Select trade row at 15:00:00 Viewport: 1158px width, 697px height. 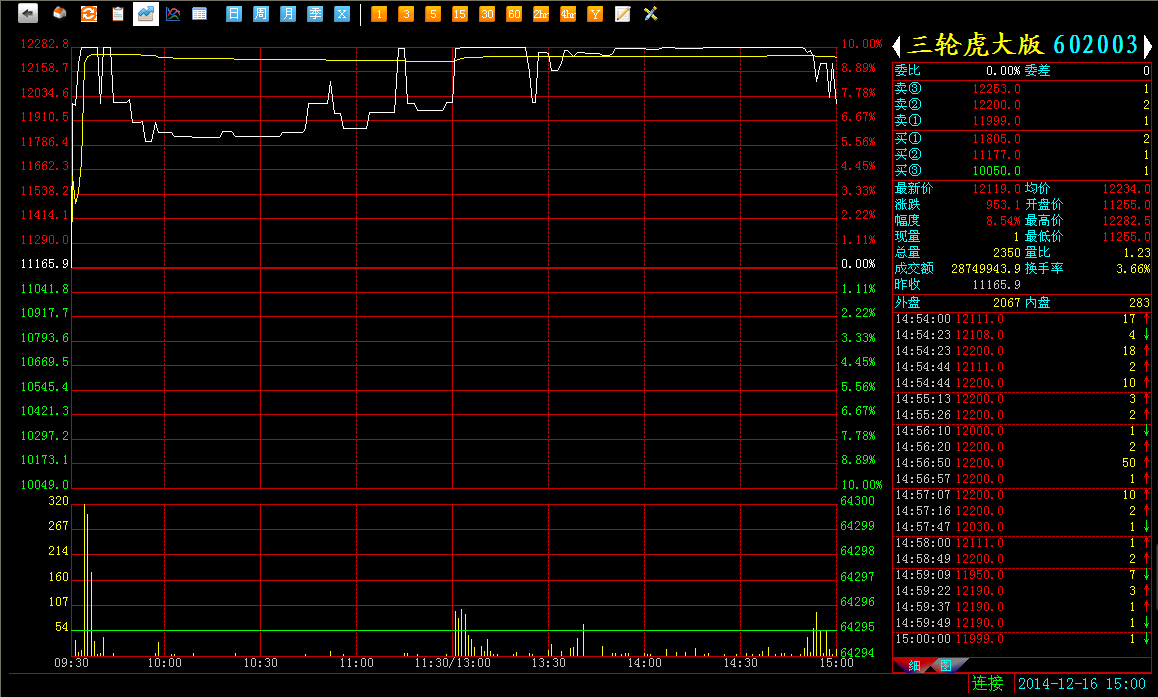(1022, 639)
